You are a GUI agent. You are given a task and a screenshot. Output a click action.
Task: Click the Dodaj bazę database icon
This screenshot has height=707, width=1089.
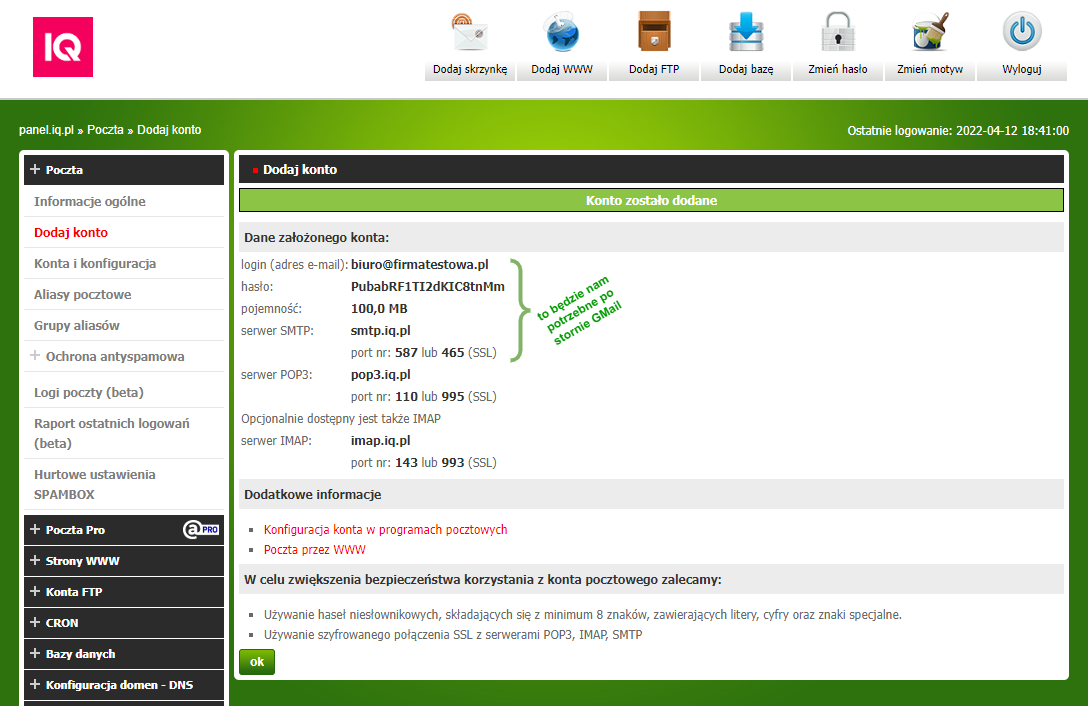(746, 34)
